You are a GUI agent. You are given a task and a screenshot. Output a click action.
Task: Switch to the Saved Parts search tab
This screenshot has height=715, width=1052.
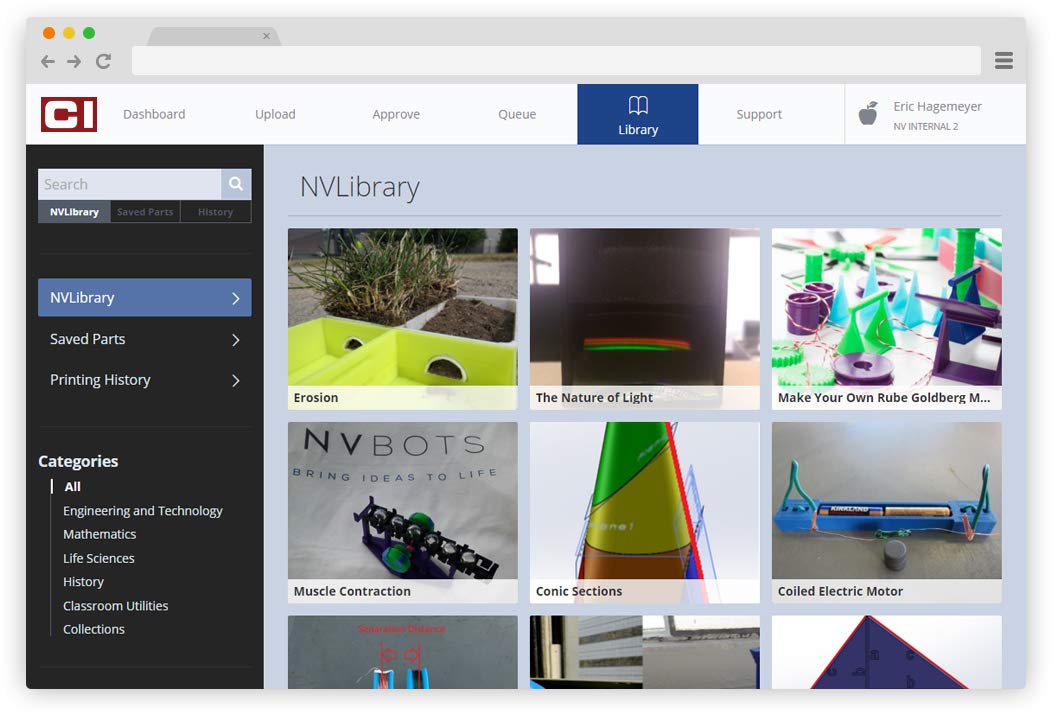coord(145,212)
